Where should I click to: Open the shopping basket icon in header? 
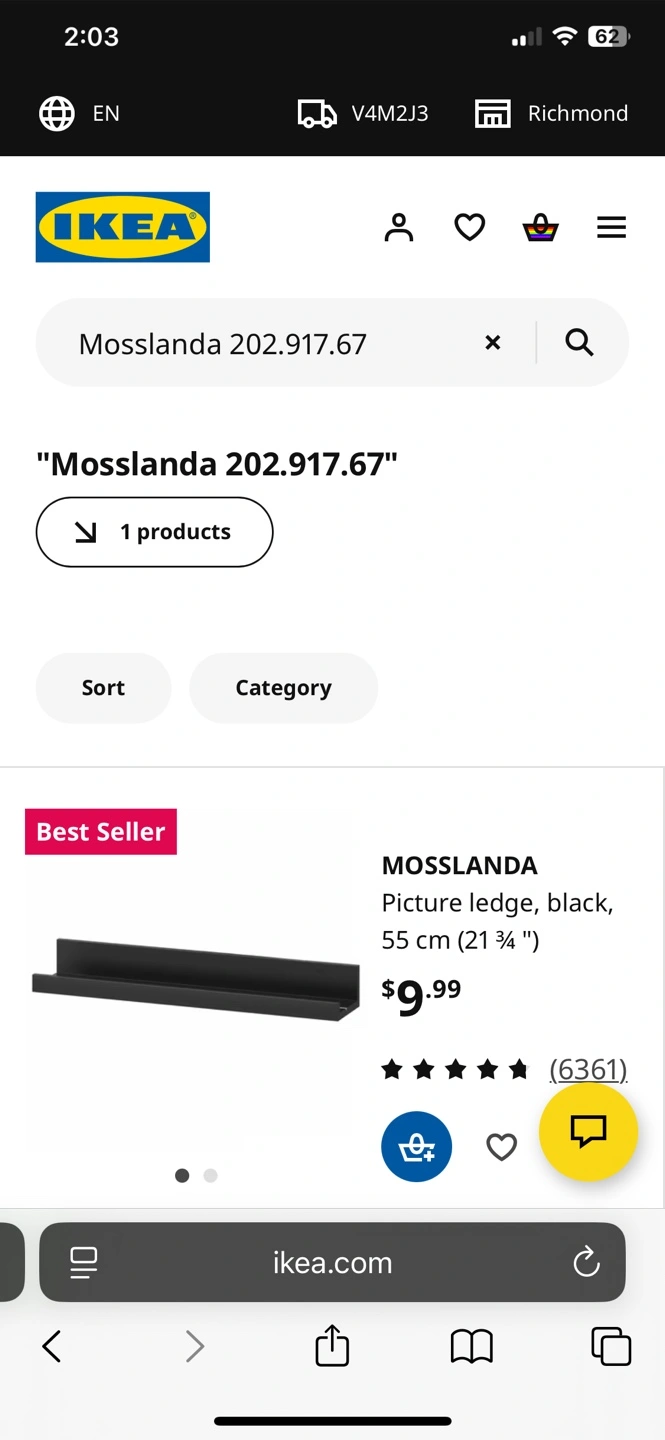pyautogui.click(x=540, y=228)
